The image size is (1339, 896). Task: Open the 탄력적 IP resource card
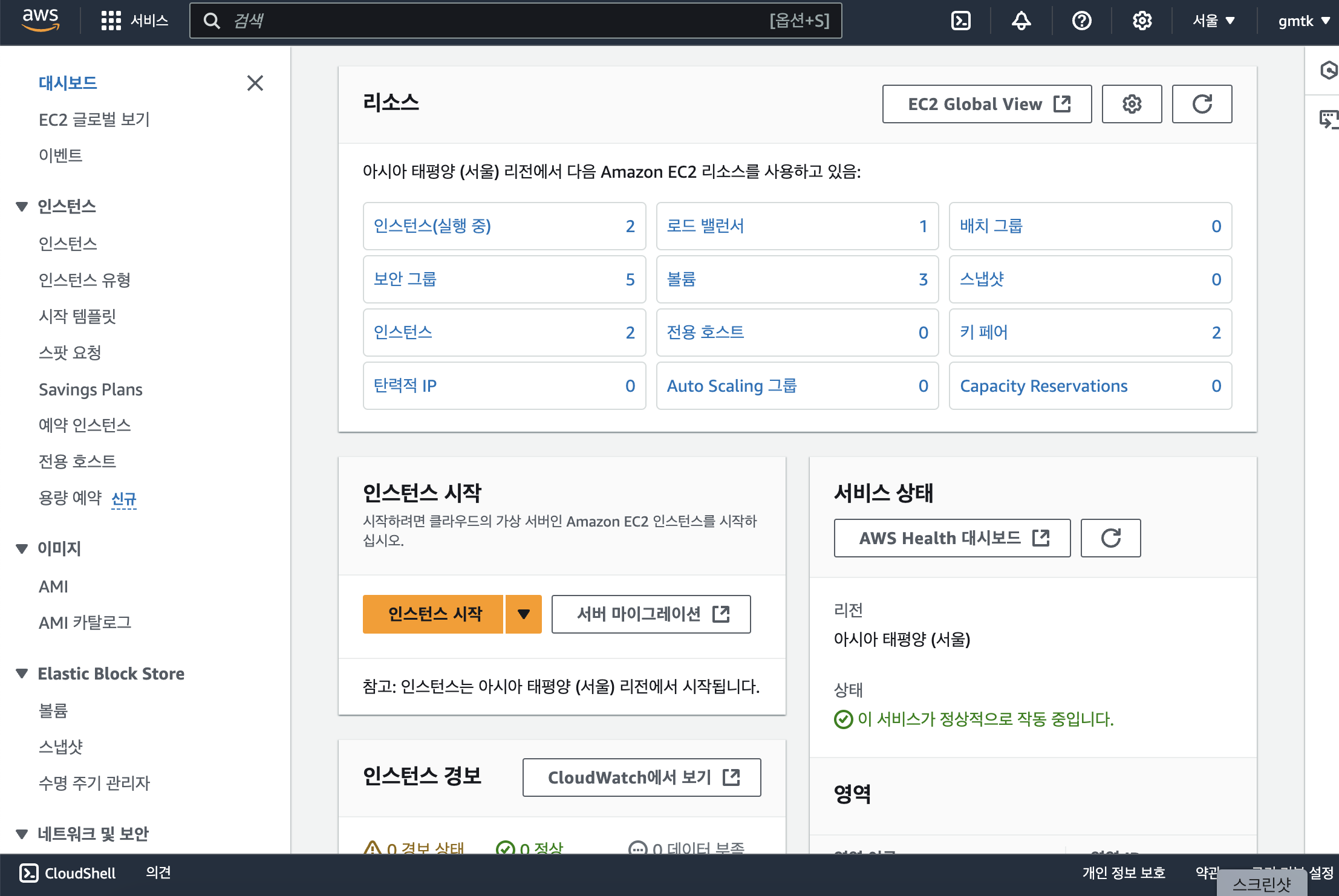[504, 386]
